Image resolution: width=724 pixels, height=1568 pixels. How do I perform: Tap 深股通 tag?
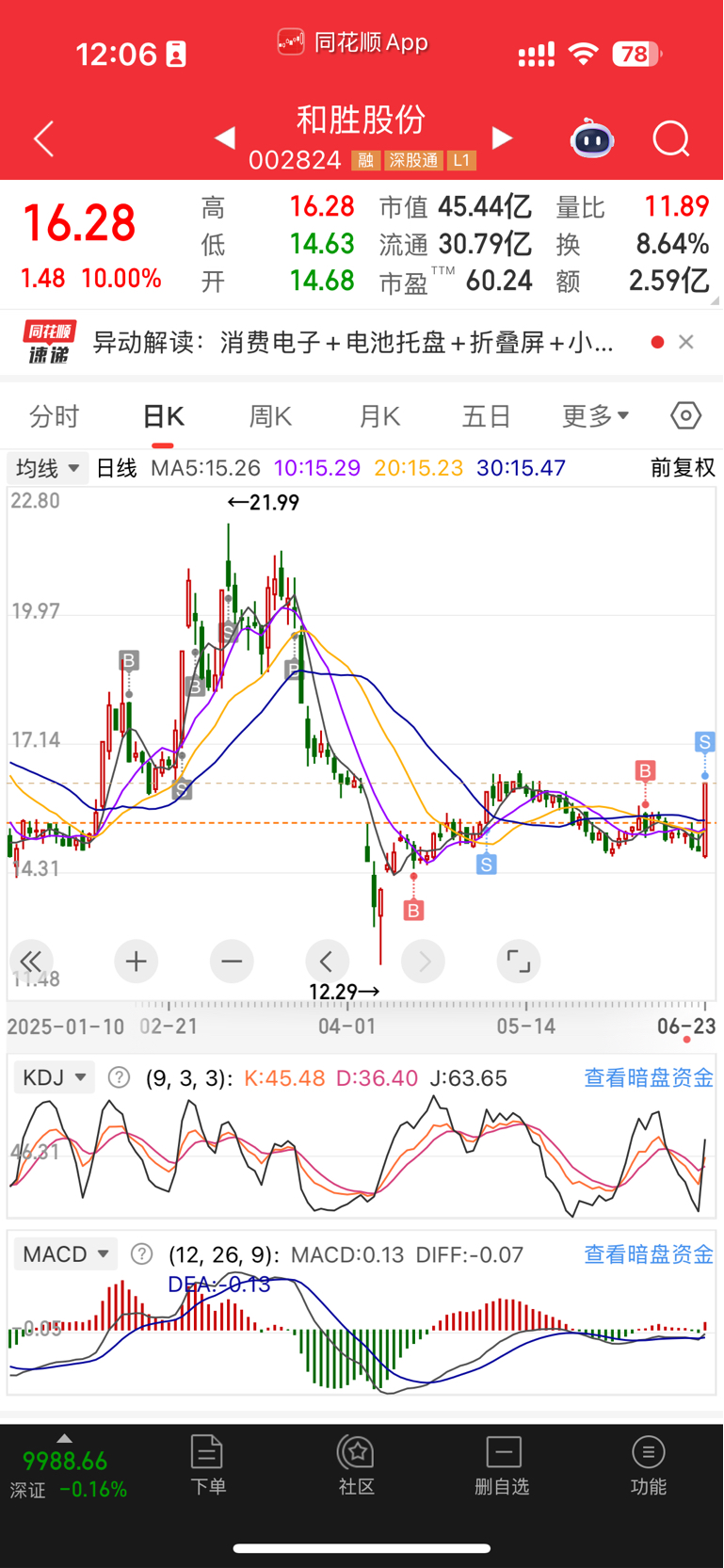coord(414,161)
